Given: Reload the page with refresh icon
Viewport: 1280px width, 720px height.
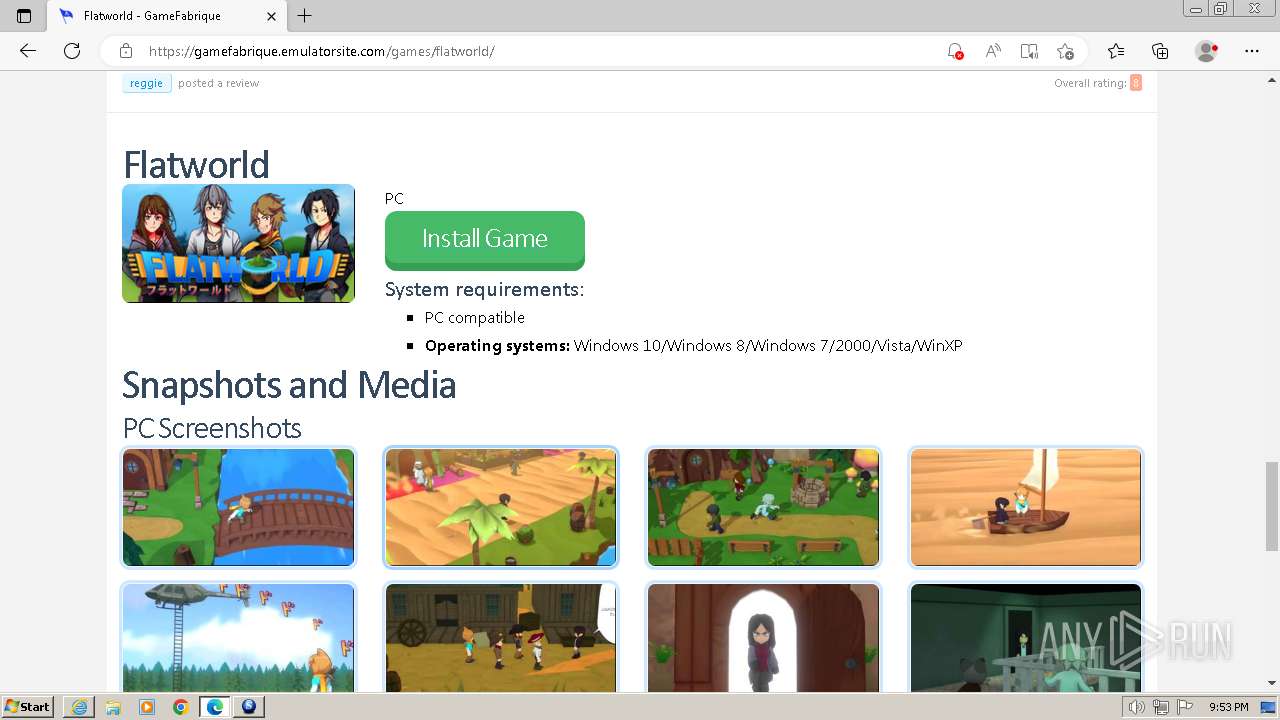Looking at the screenshot, I should coord(72,51).
